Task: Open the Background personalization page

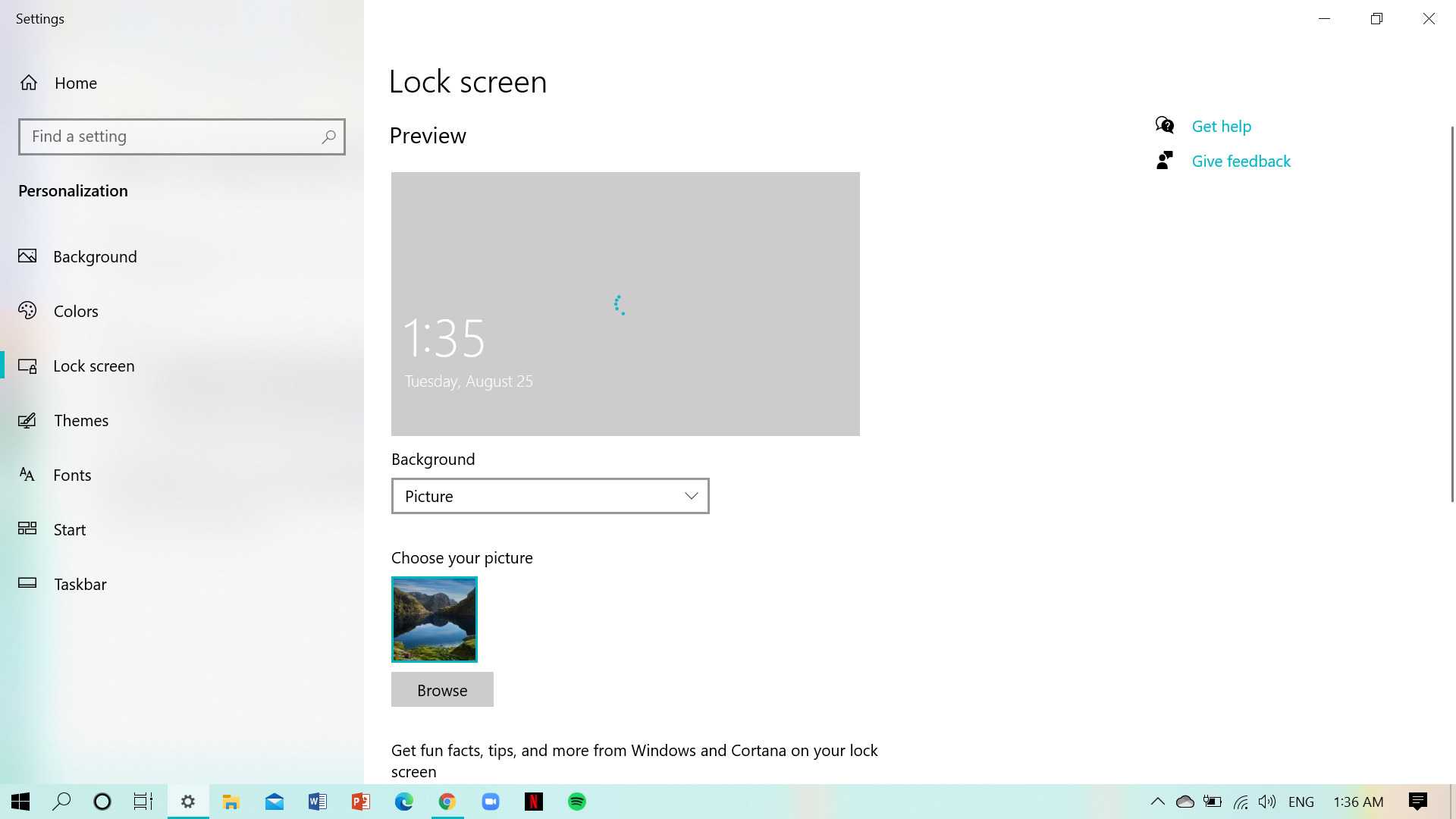Action: tap(95, 256)
